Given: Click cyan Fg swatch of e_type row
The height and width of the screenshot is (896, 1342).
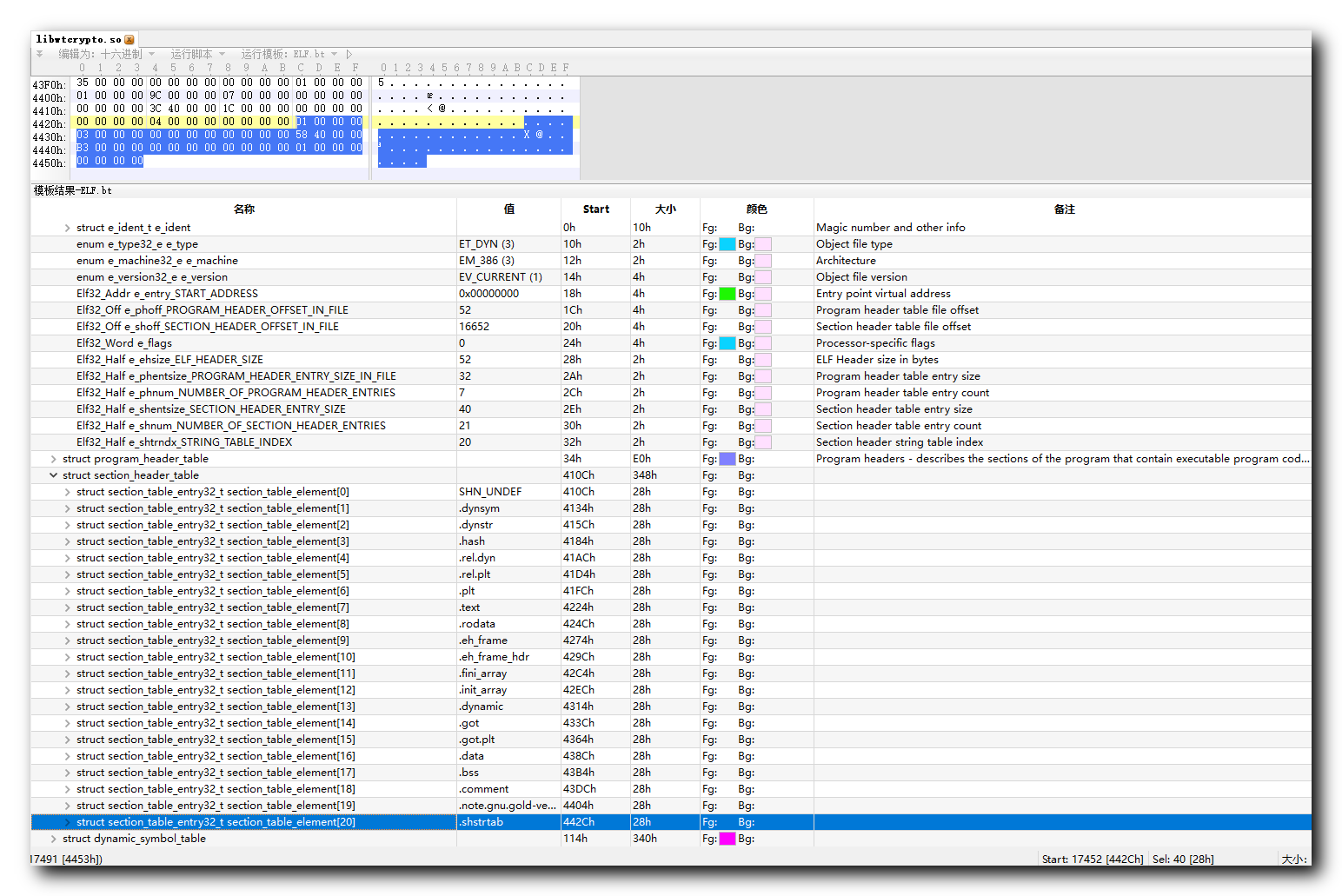Looking at the screenshot, I should (x=727, y=244).
